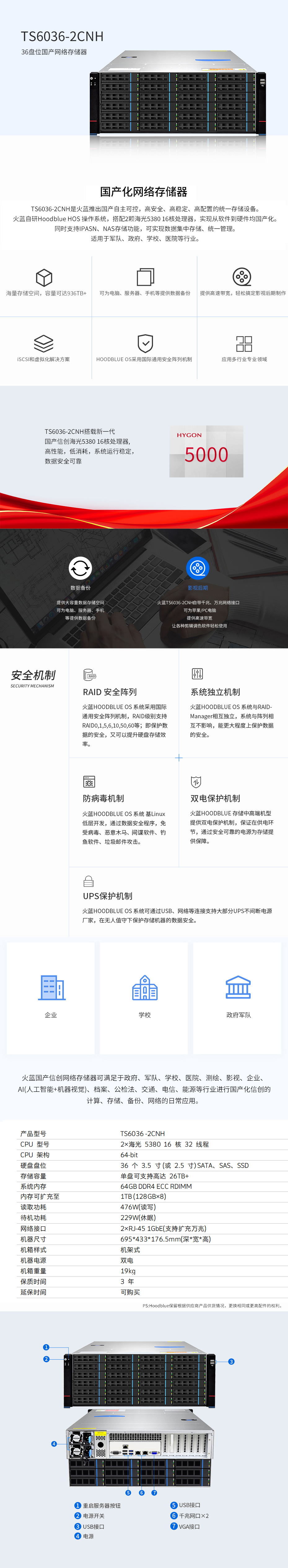288x1568 pixels.
Task: Click the RAID disk icon above RAID 安全阵列
Action: [x=89, y=674]
